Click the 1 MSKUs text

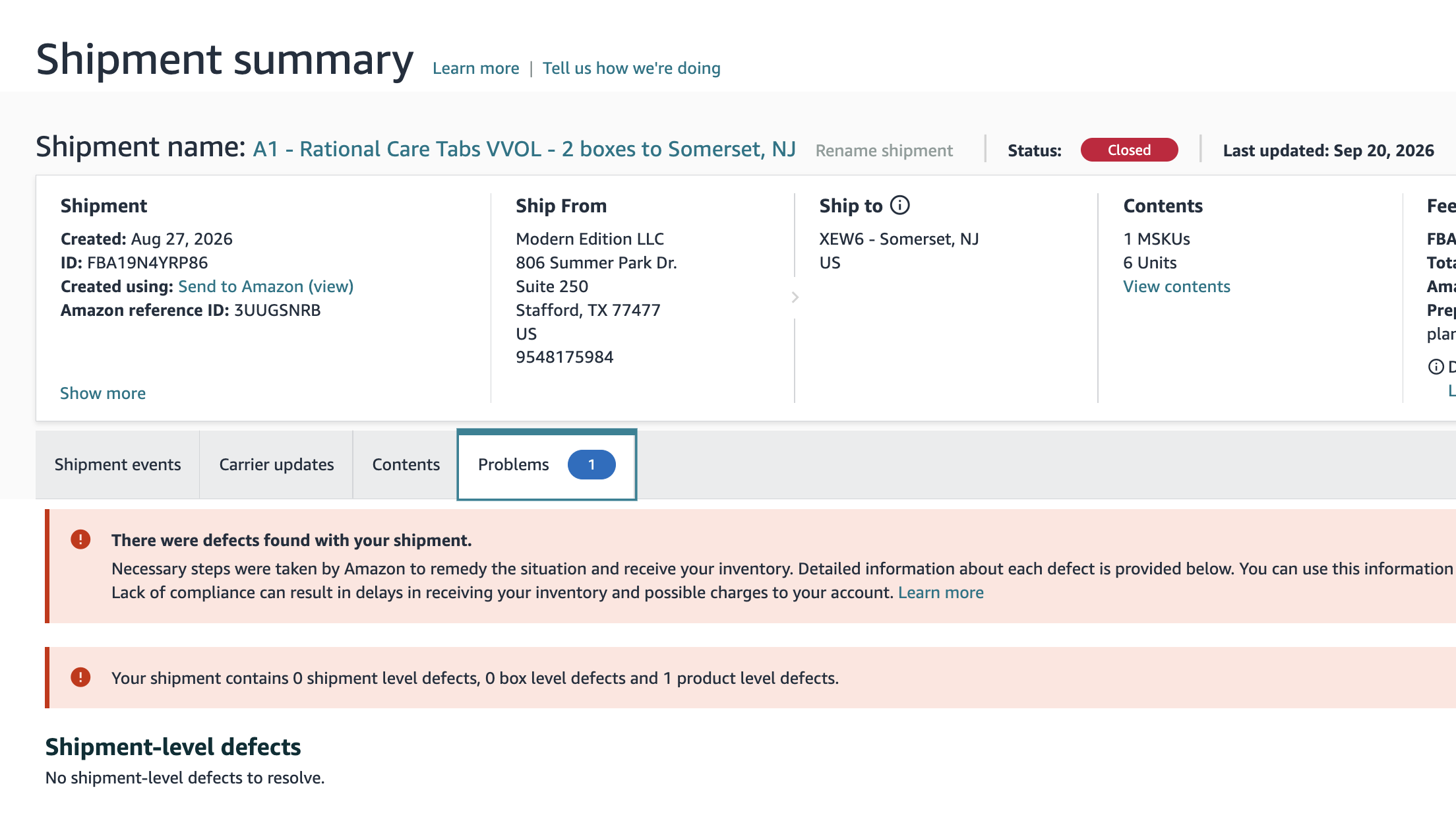tap(1157, 239)
